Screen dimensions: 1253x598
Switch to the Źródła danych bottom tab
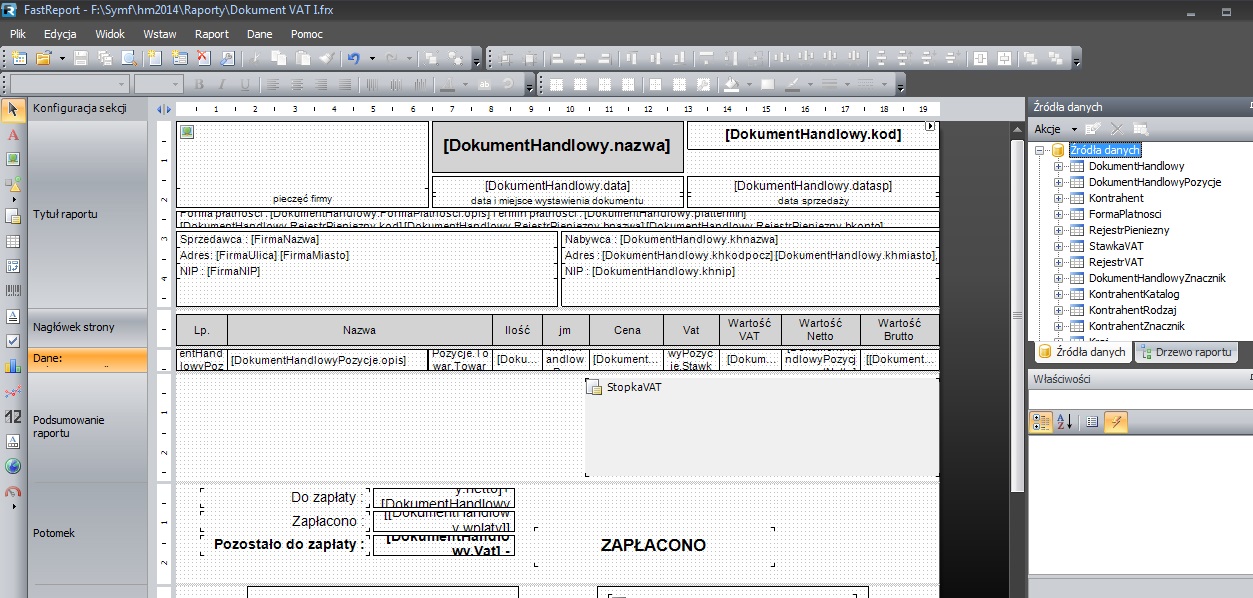coord(1083,352)
